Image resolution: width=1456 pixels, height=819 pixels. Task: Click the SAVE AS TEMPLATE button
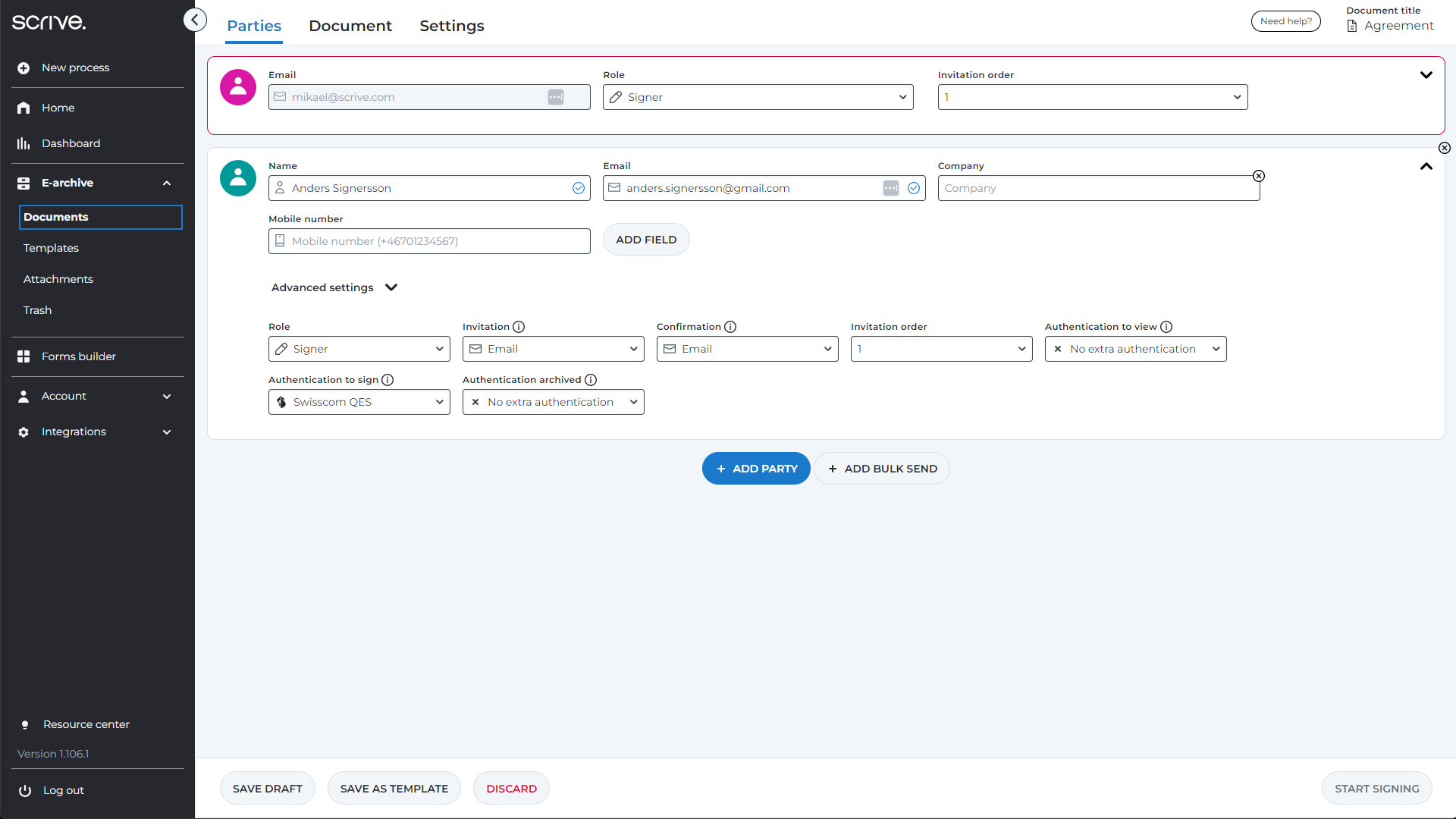[394, 789]
